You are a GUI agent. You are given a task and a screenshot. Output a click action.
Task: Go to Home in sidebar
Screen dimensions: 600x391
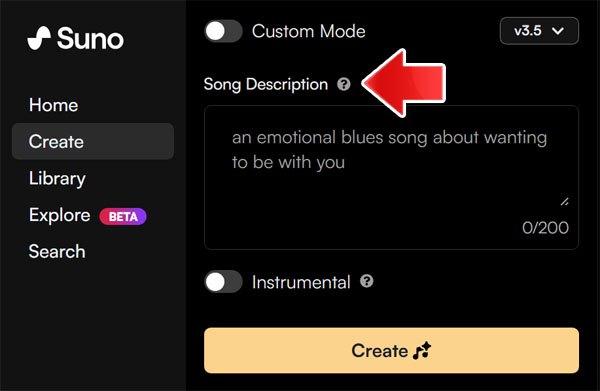[54, 105]
